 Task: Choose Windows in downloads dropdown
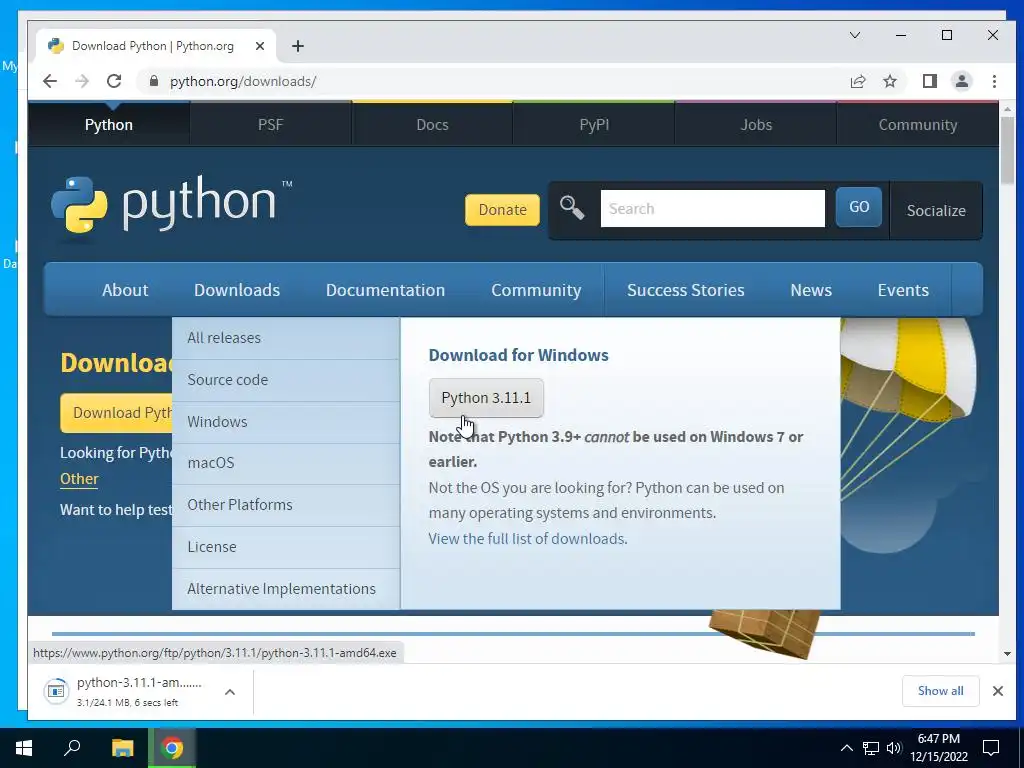[286, 422]
